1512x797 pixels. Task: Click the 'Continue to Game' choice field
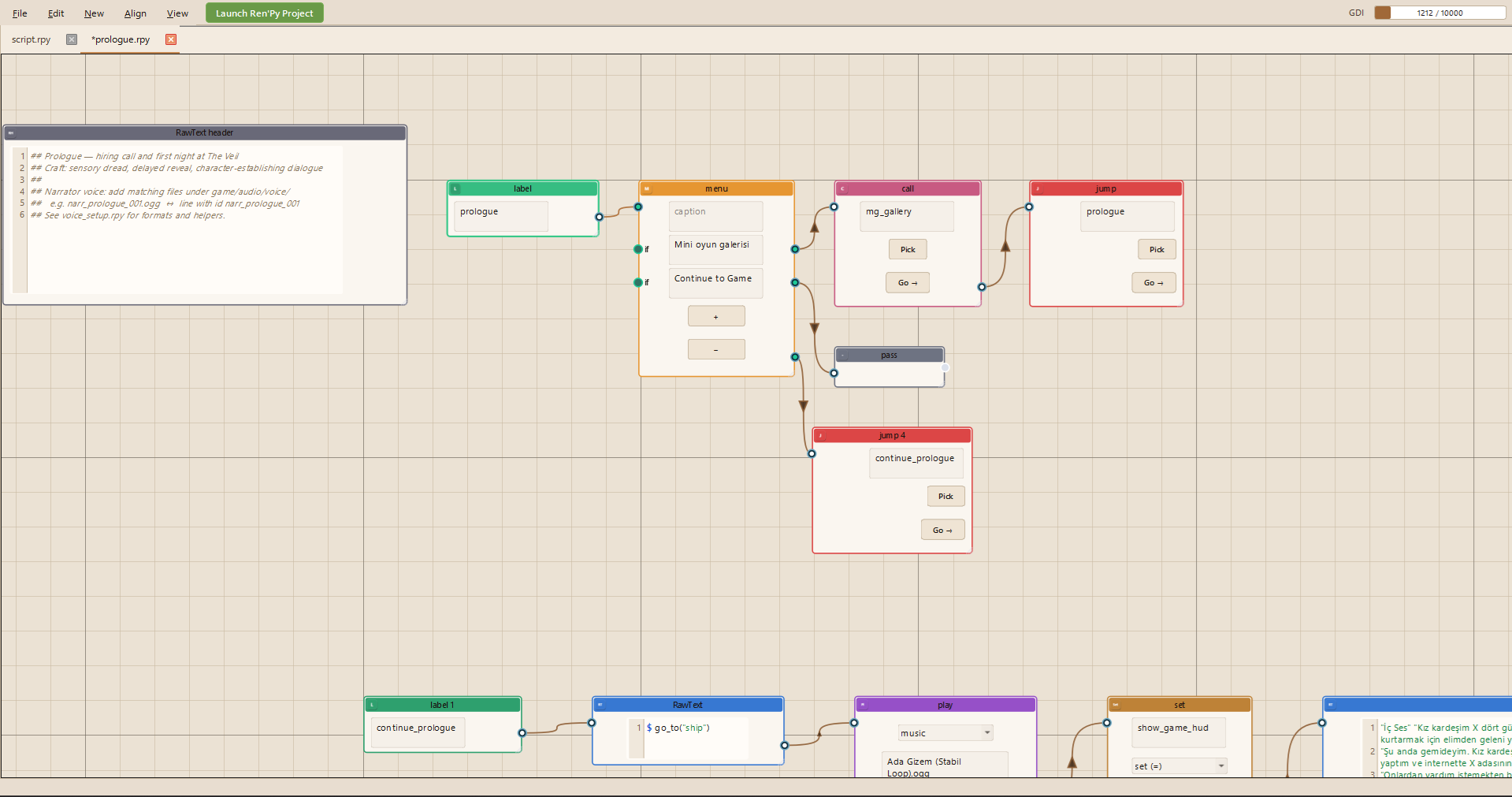(x=716, y=283)
